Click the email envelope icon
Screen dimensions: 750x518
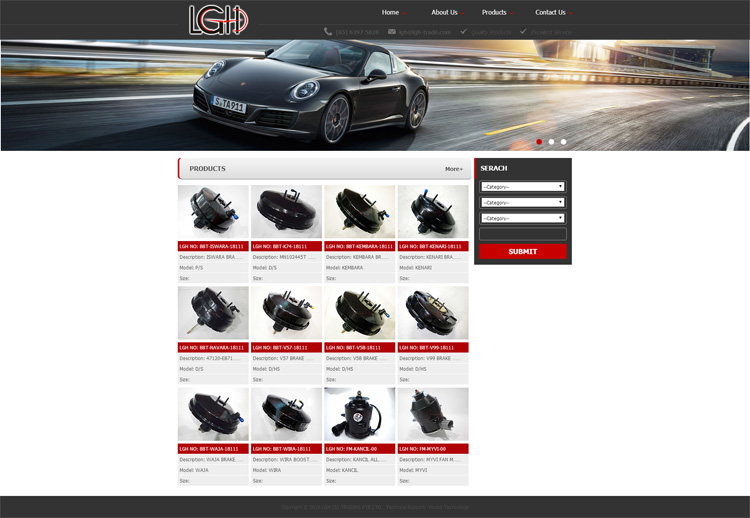coord(392,32)
